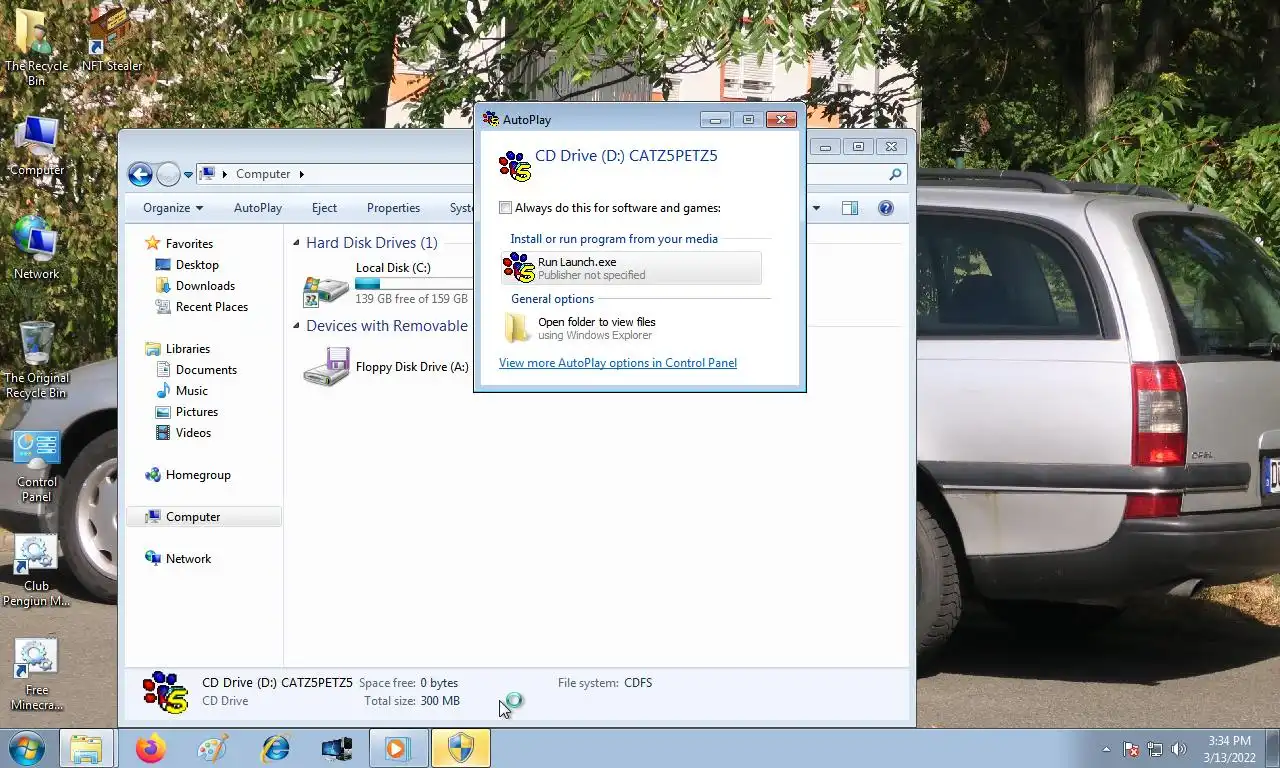The image size is (1280, 768).
Task: Open Network desktop icon
Action: point(36,248)
